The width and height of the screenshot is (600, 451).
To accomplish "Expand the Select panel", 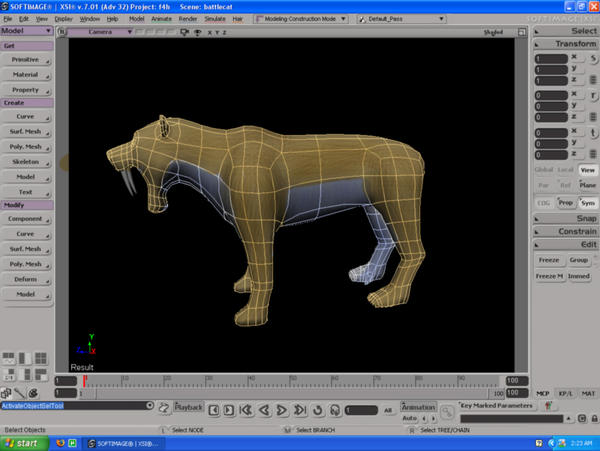I will tap(565, 31).
